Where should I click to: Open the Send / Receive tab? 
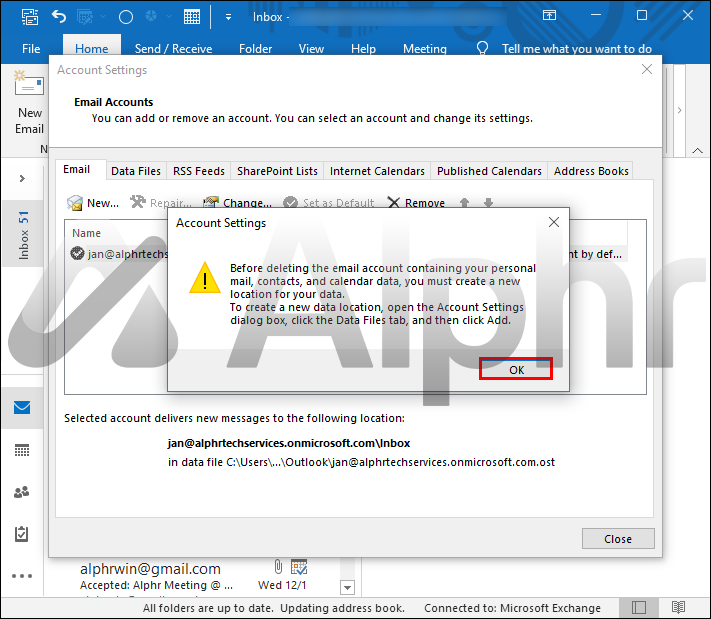point(173,49)
